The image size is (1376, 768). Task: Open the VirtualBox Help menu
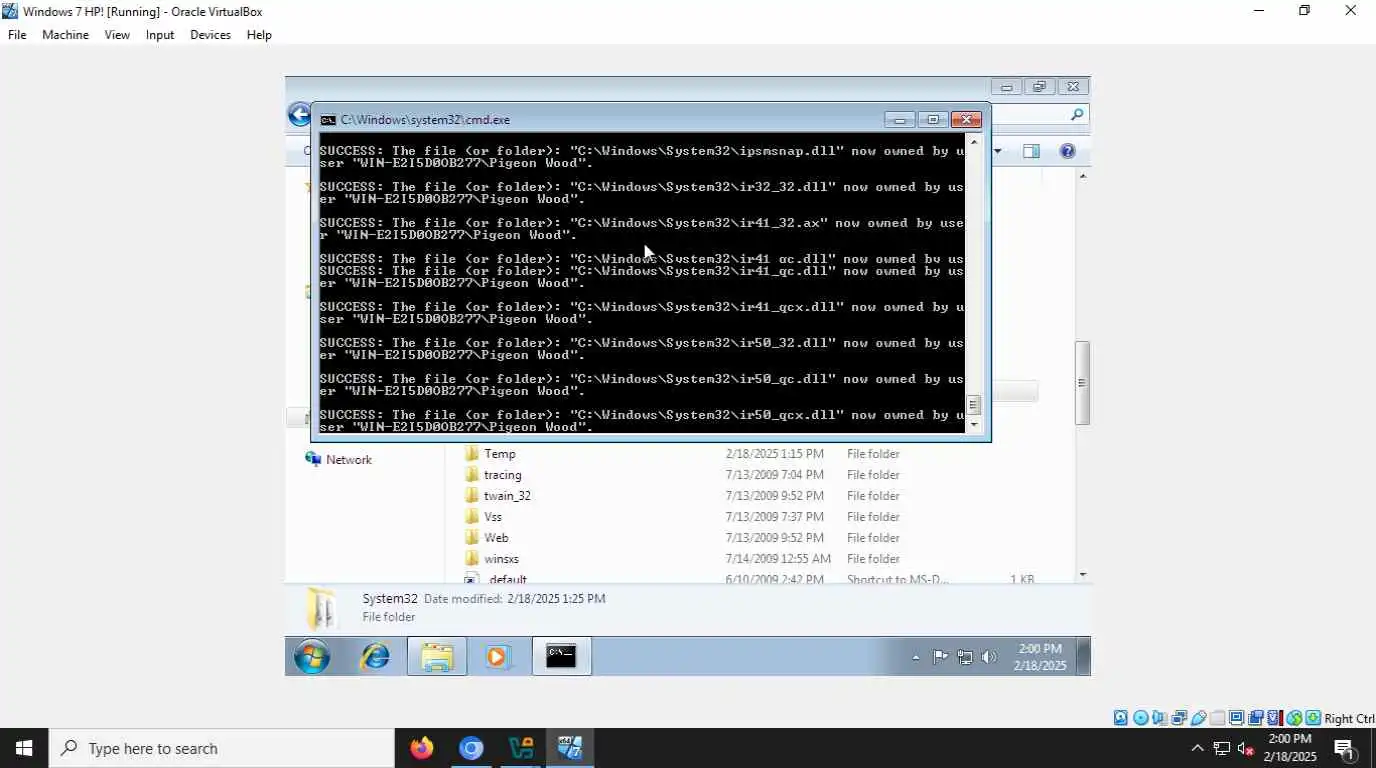[259, 34]
